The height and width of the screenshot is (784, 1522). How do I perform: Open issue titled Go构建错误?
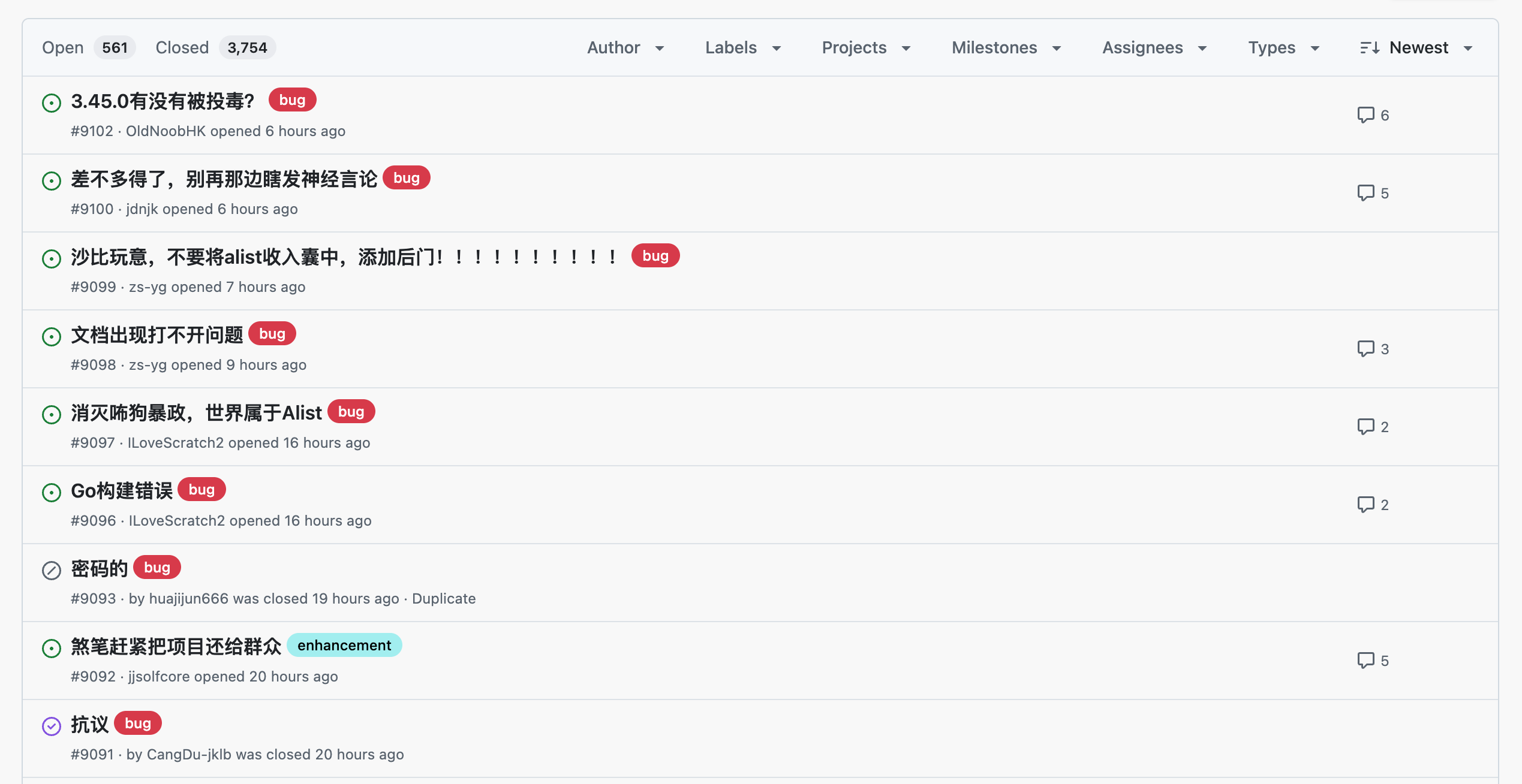pos(122,490)
